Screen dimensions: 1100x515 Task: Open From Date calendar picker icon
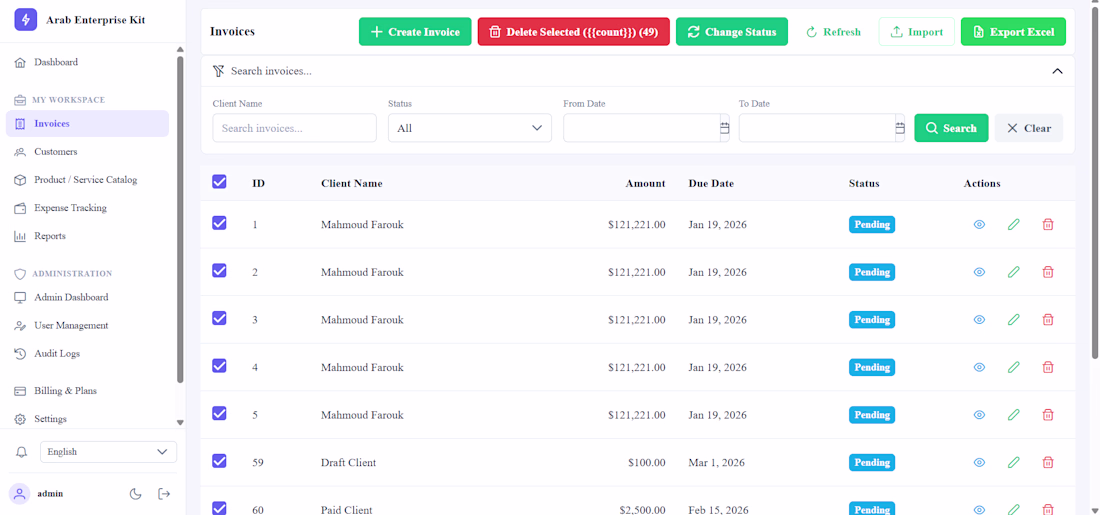[725, 128]
